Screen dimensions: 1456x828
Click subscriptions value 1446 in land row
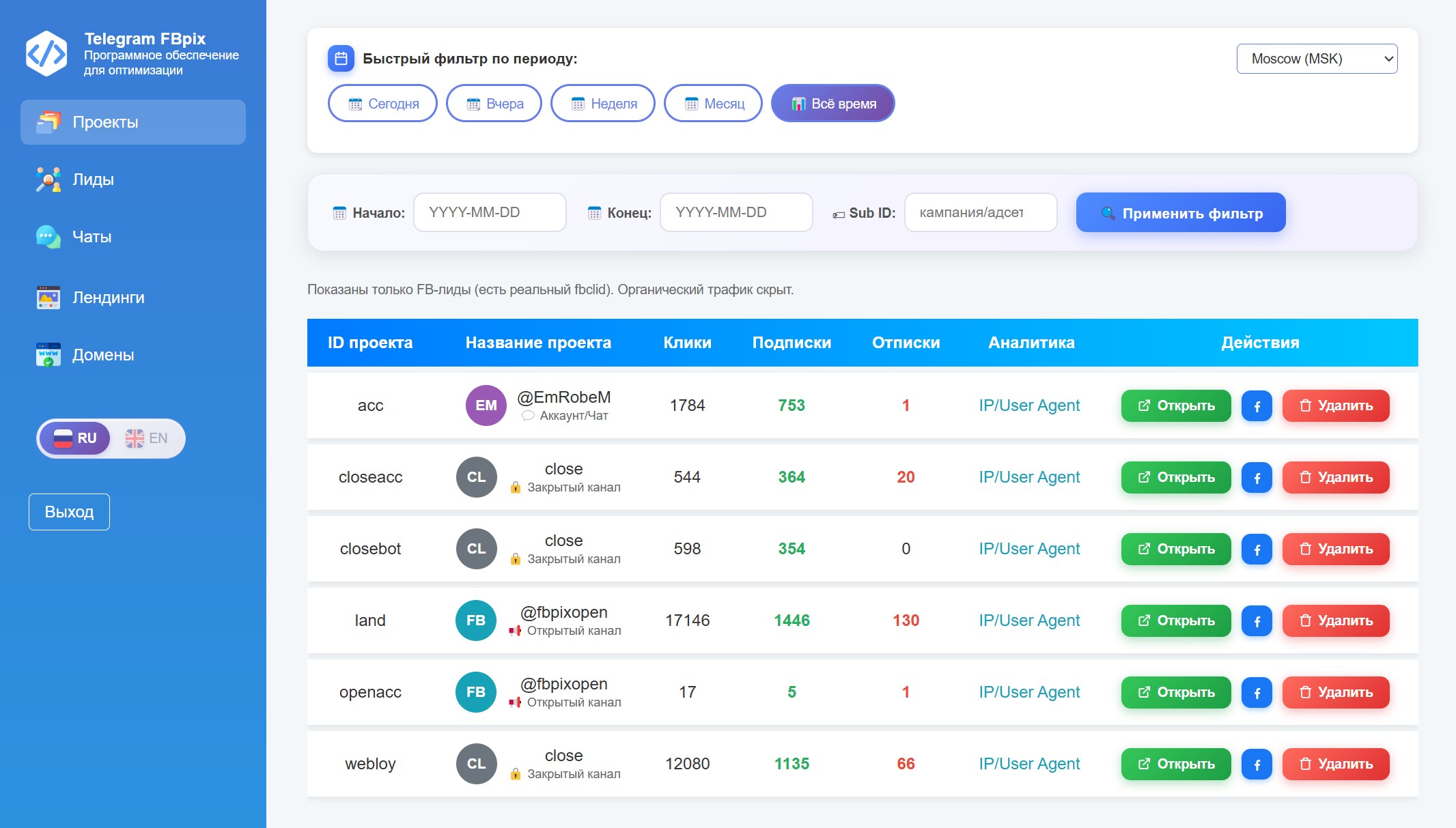tap(792, 620)
